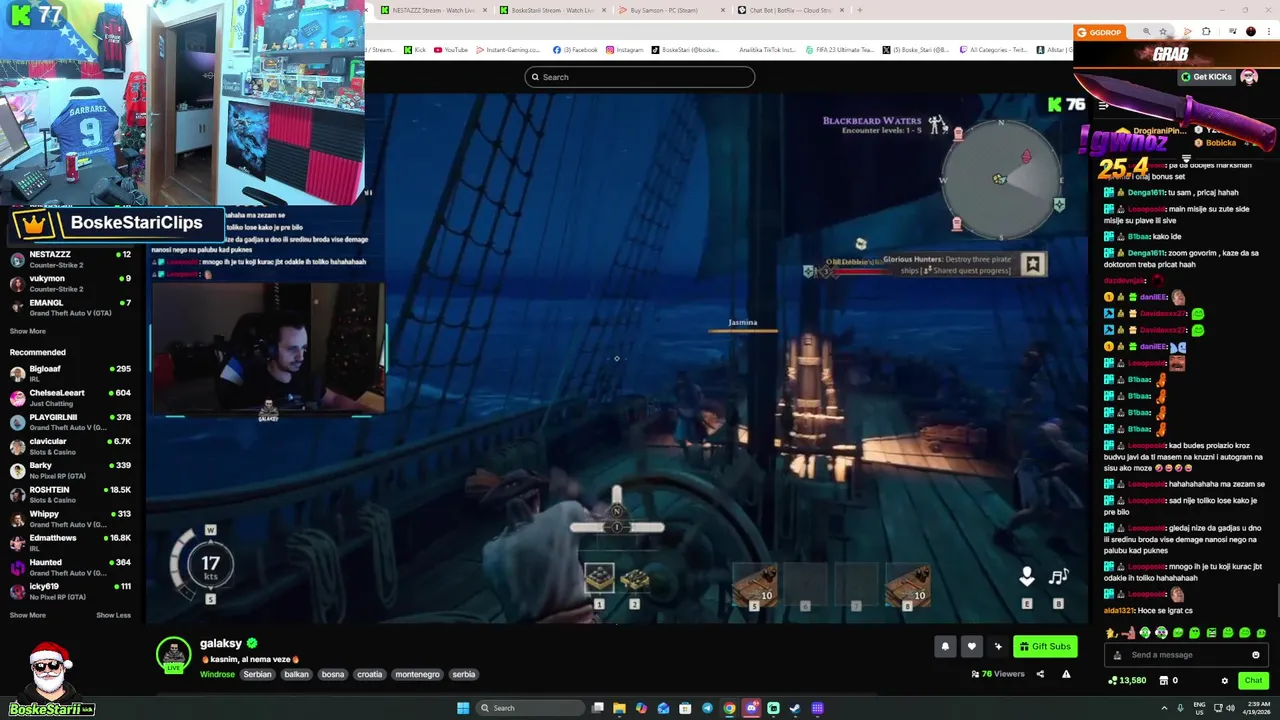Viewport: 1280px width, 720px height.
Task: Open Google Chrome from the taskbar
Action: pyautogui.click(x=729, y=708)
